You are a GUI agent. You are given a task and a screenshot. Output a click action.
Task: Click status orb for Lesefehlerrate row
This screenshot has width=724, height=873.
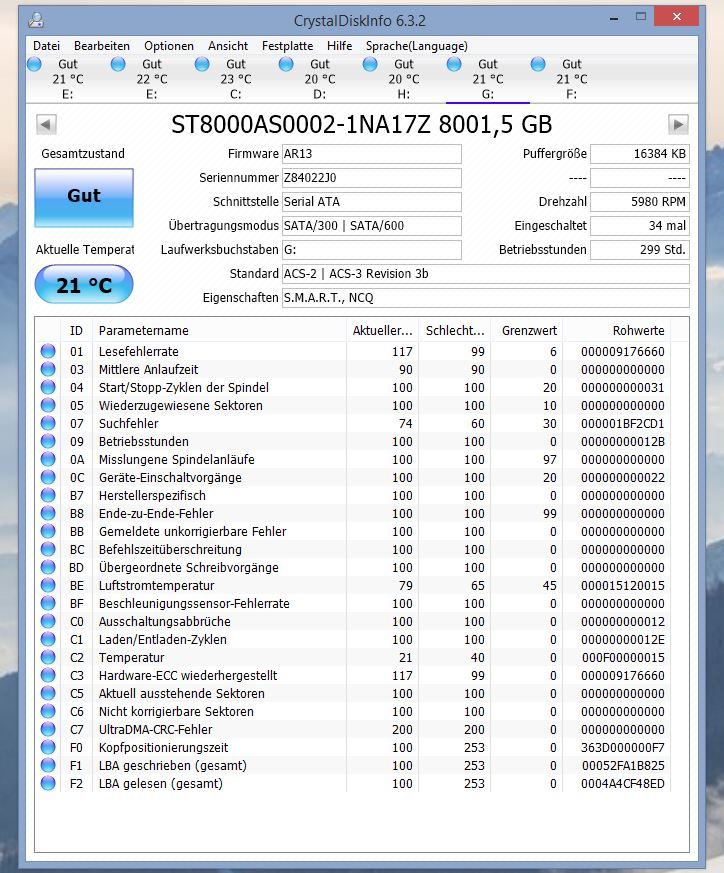48,351
